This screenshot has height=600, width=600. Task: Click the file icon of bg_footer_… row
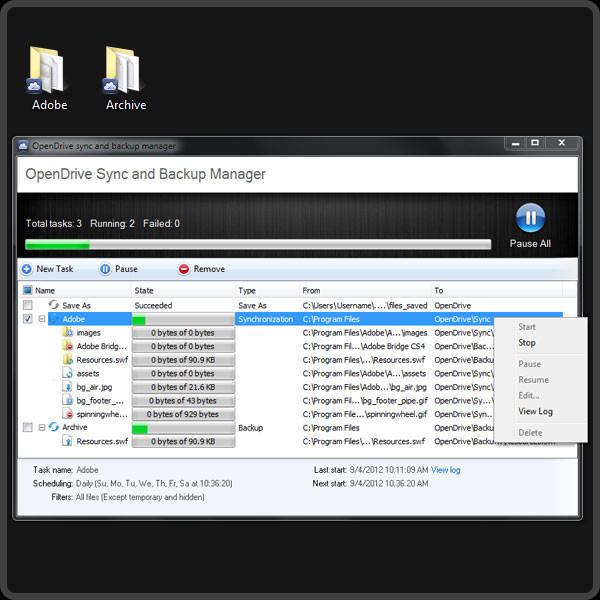67,400
